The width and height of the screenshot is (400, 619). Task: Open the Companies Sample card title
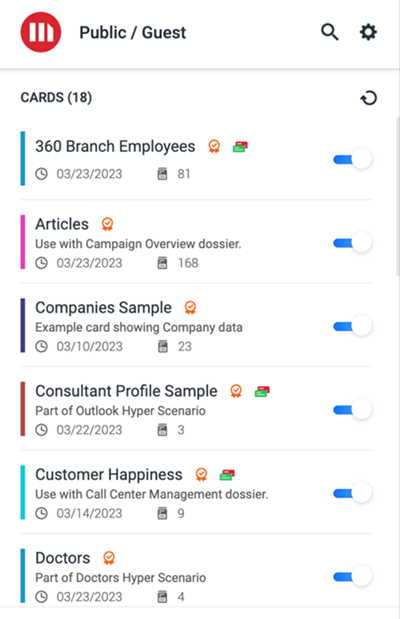pyautogui.click(x=103, y=308)
